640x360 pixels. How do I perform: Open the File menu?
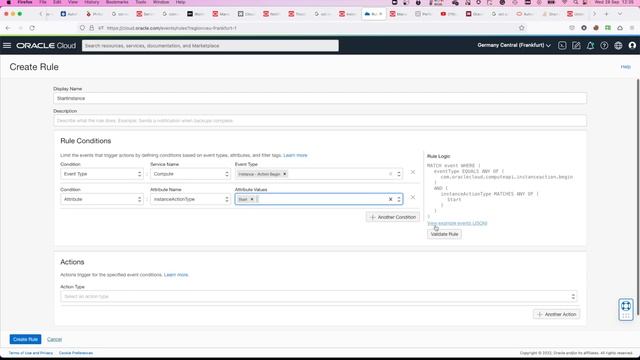(43, 2)
